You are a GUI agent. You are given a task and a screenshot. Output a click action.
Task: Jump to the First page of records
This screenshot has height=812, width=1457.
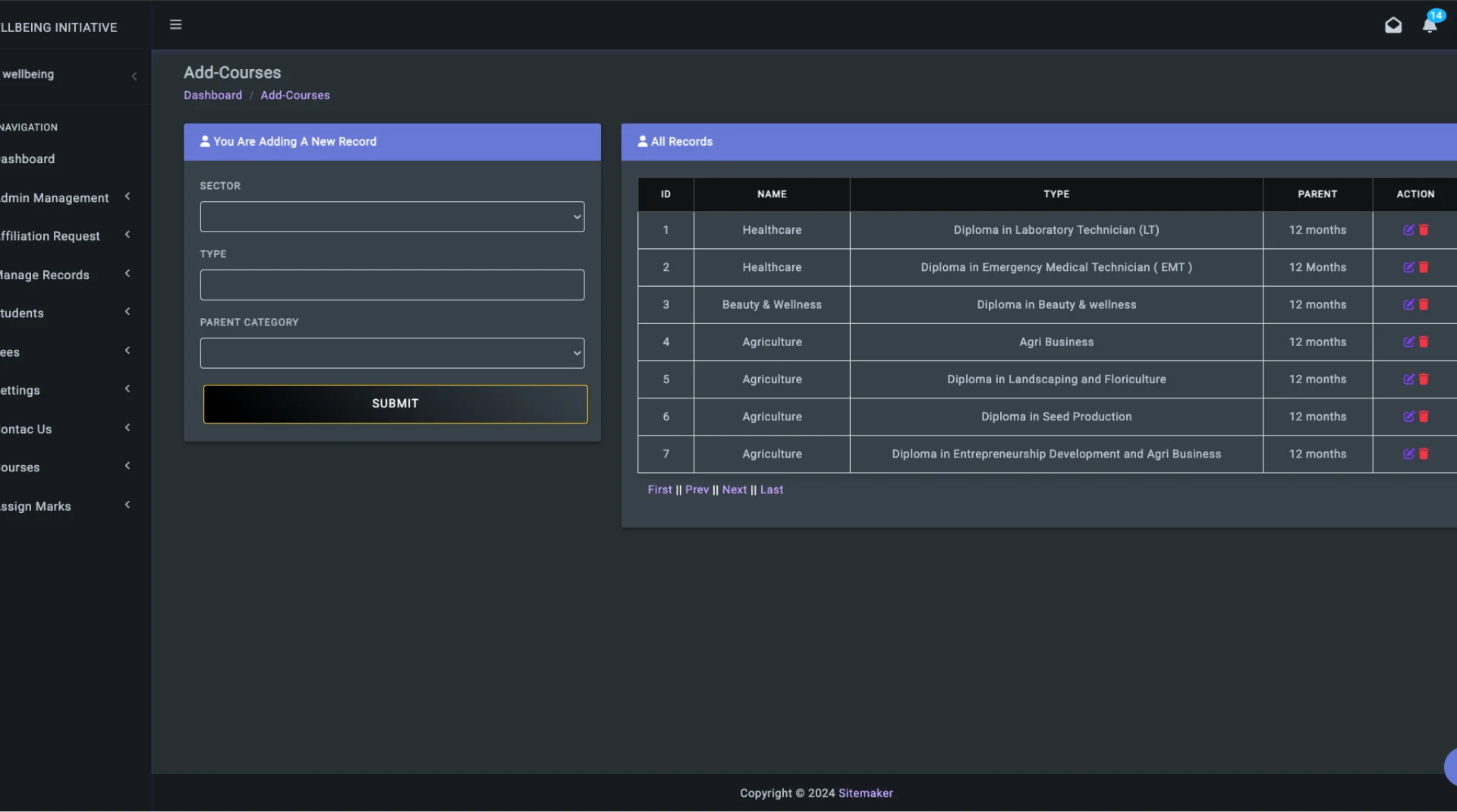point(659,490)
